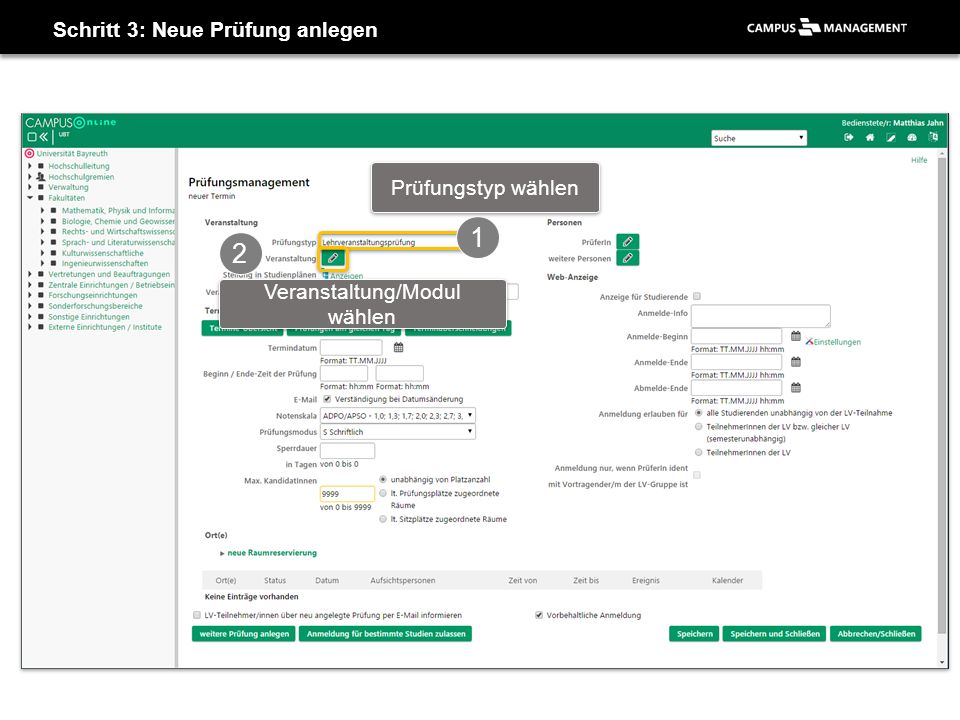Click 'Anmeldung für bestimmte Studien zulassen' button
The height and width of the screenshot is (720, 960).
[386, 634]
